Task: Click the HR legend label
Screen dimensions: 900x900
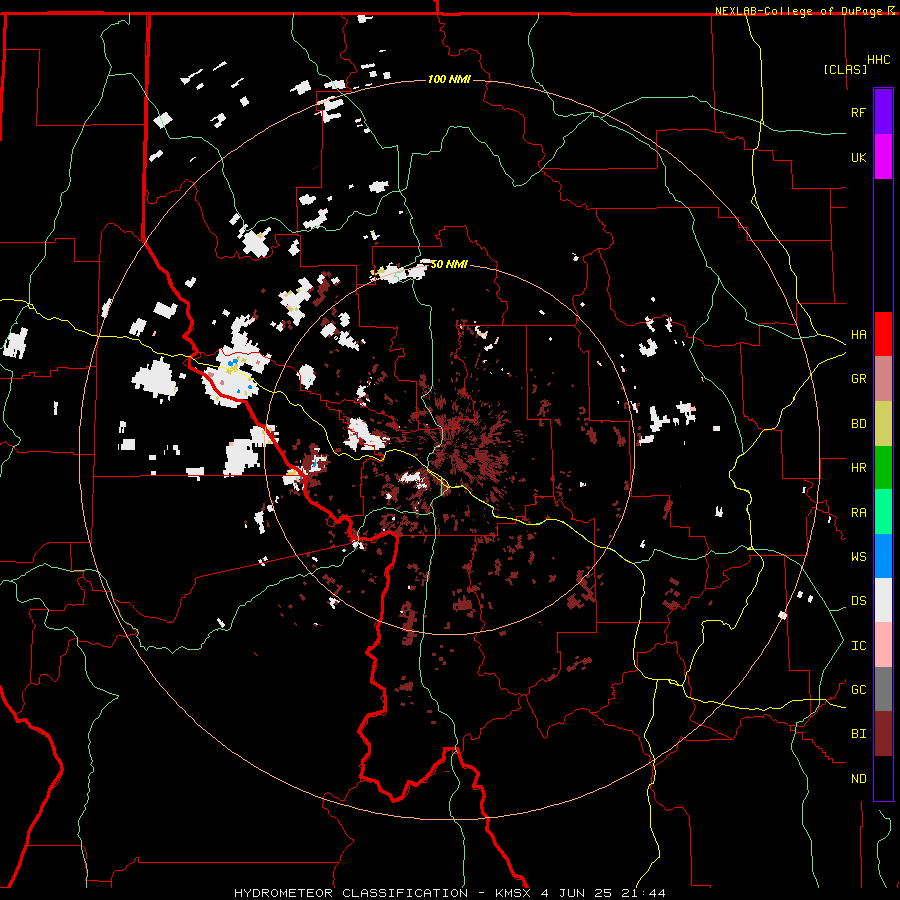Action: (x=859, y=468)
